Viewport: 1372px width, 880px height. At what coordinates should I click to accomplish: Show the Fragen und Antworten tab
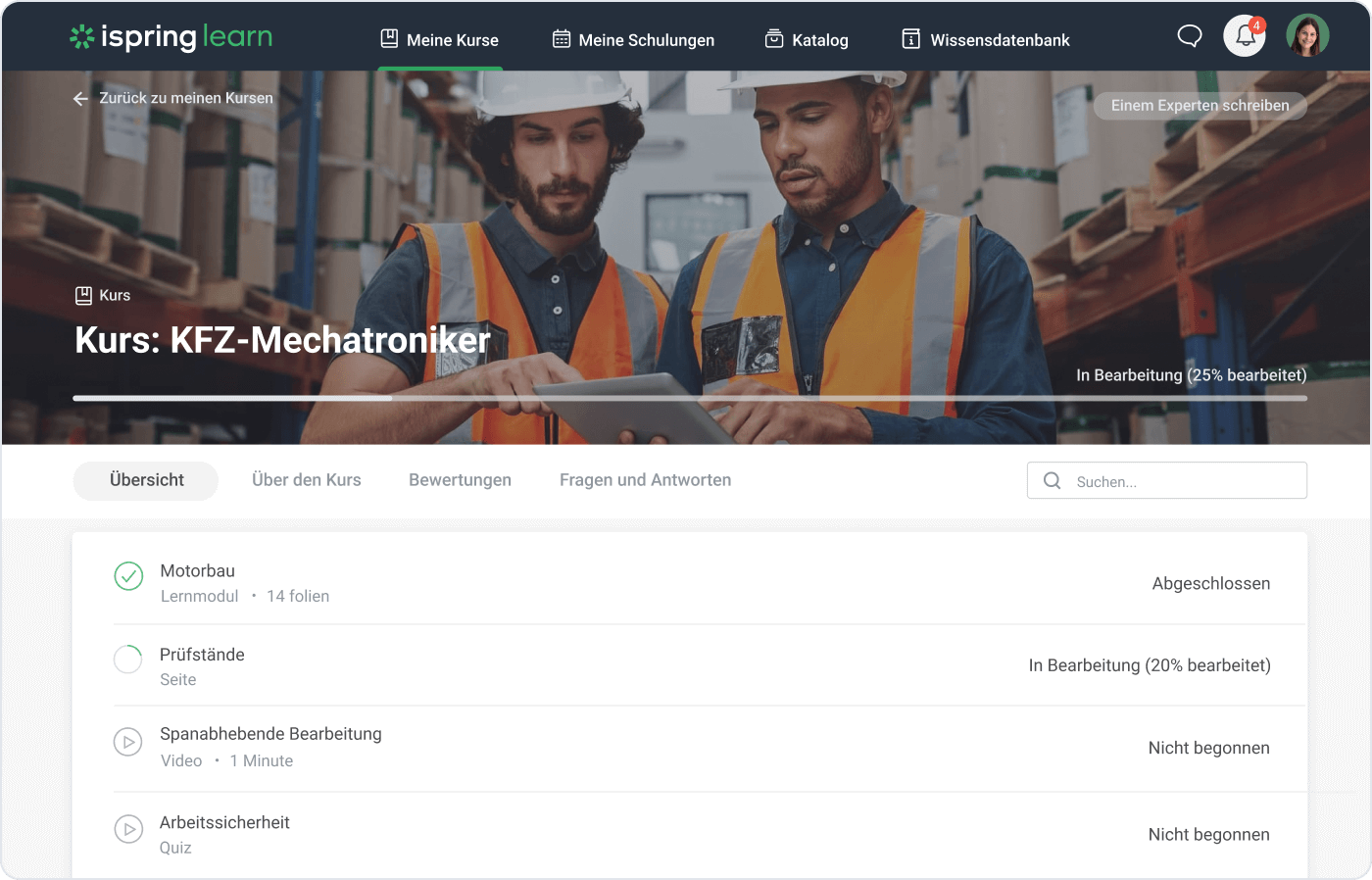tap(645, 480)
